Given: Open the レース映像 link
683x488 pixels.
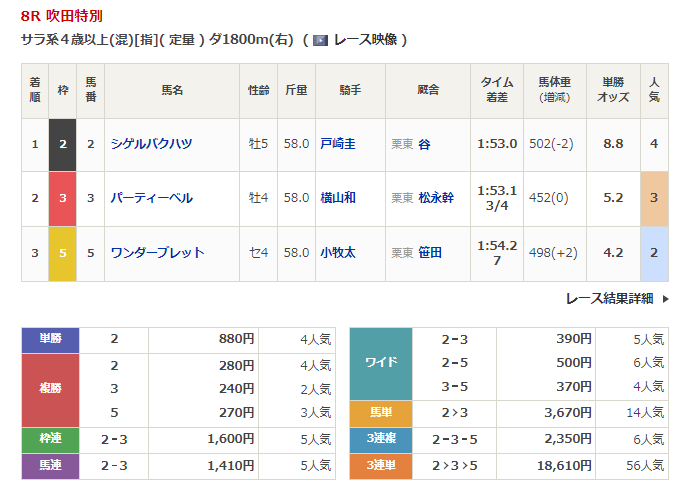Looking at the screenshot, I should 365,40.
